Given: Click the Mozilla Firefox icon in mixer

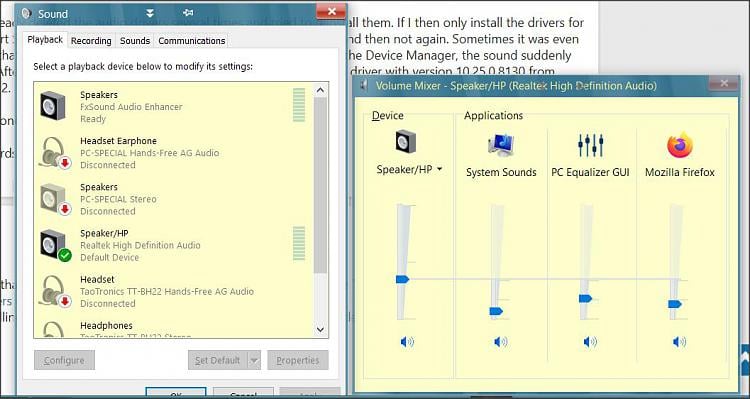Looking at the screenshot, I should (x=680, y=145).
